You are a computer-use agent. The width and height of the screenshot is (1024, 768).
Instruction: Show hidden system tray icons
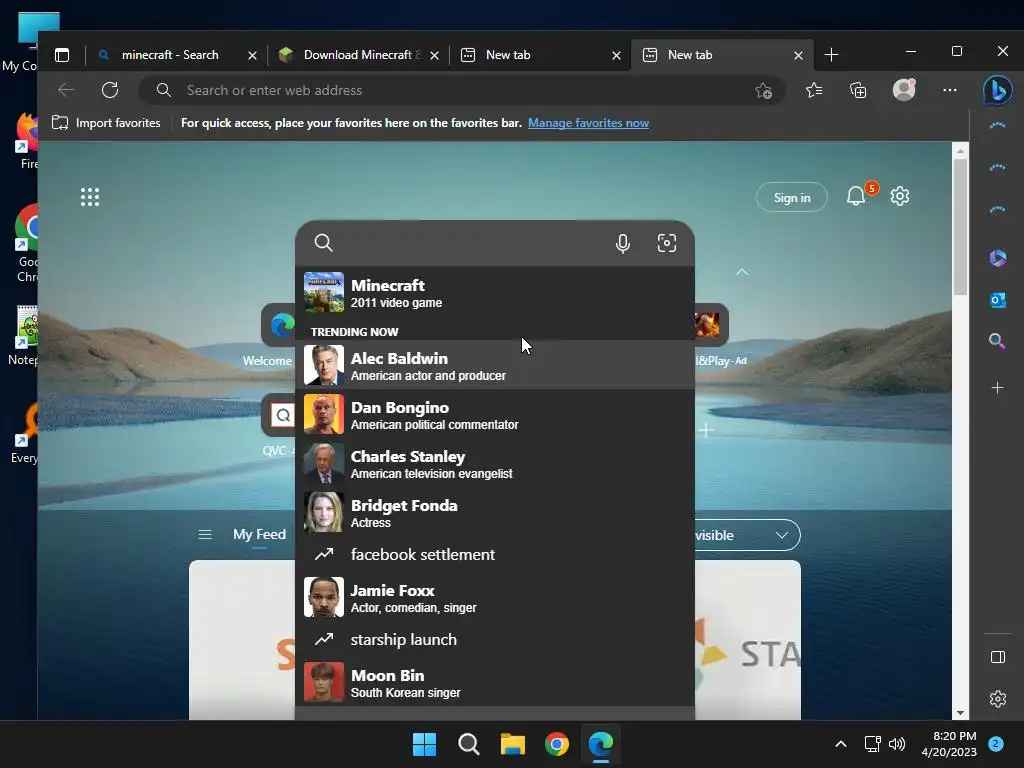pyautogui.click(x=841, y=744)
